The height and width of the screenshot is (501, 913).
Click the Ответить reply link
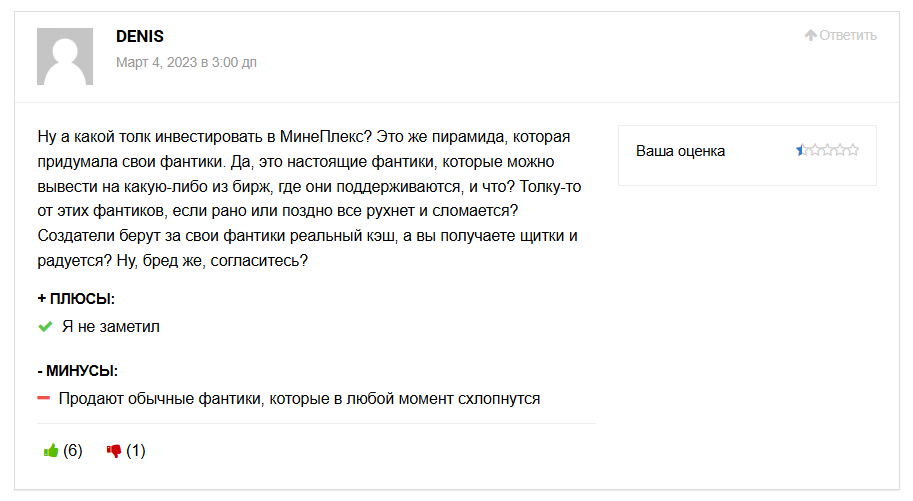pos(847,36)
